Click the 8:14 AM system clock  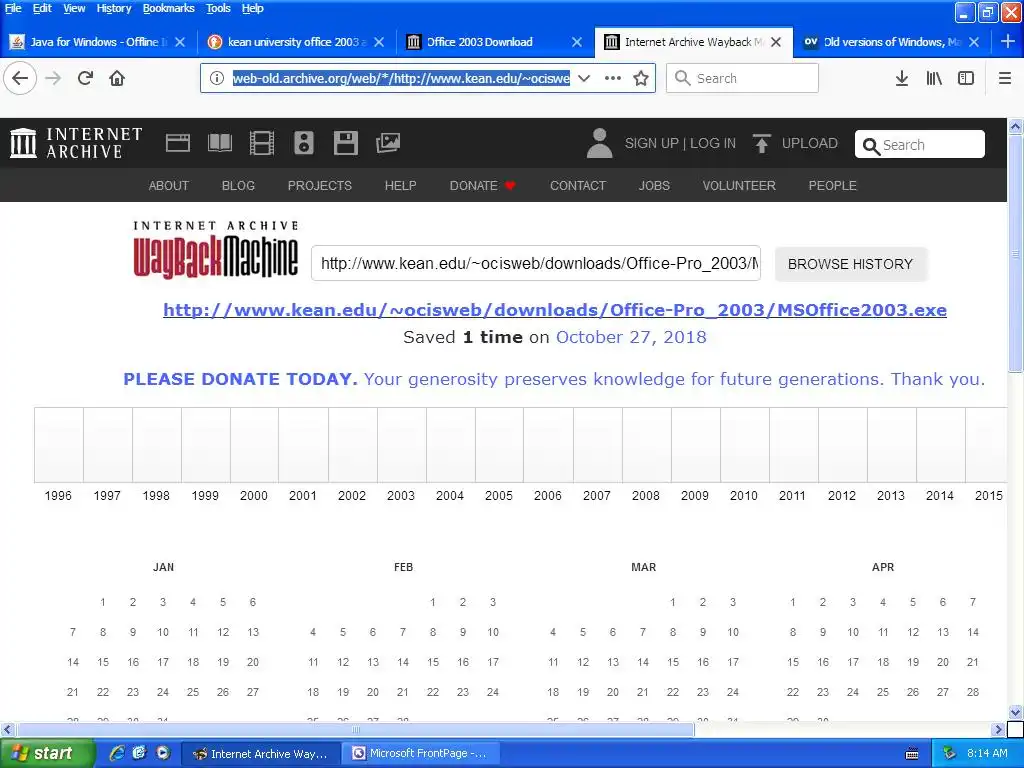[987, 753]
